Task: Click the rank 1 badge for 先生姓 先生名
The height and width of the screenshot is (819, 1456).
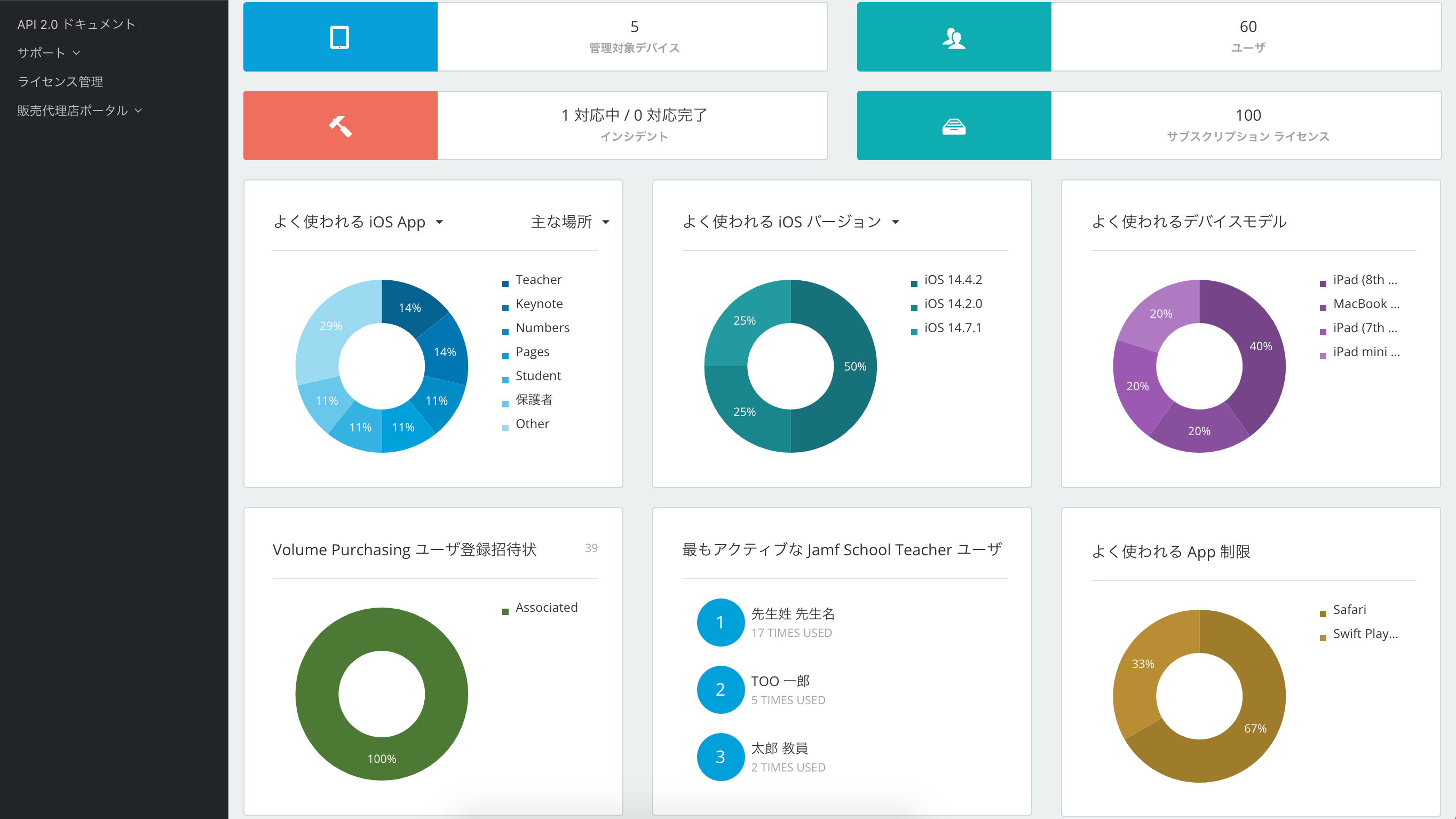Action: (720, 622)
